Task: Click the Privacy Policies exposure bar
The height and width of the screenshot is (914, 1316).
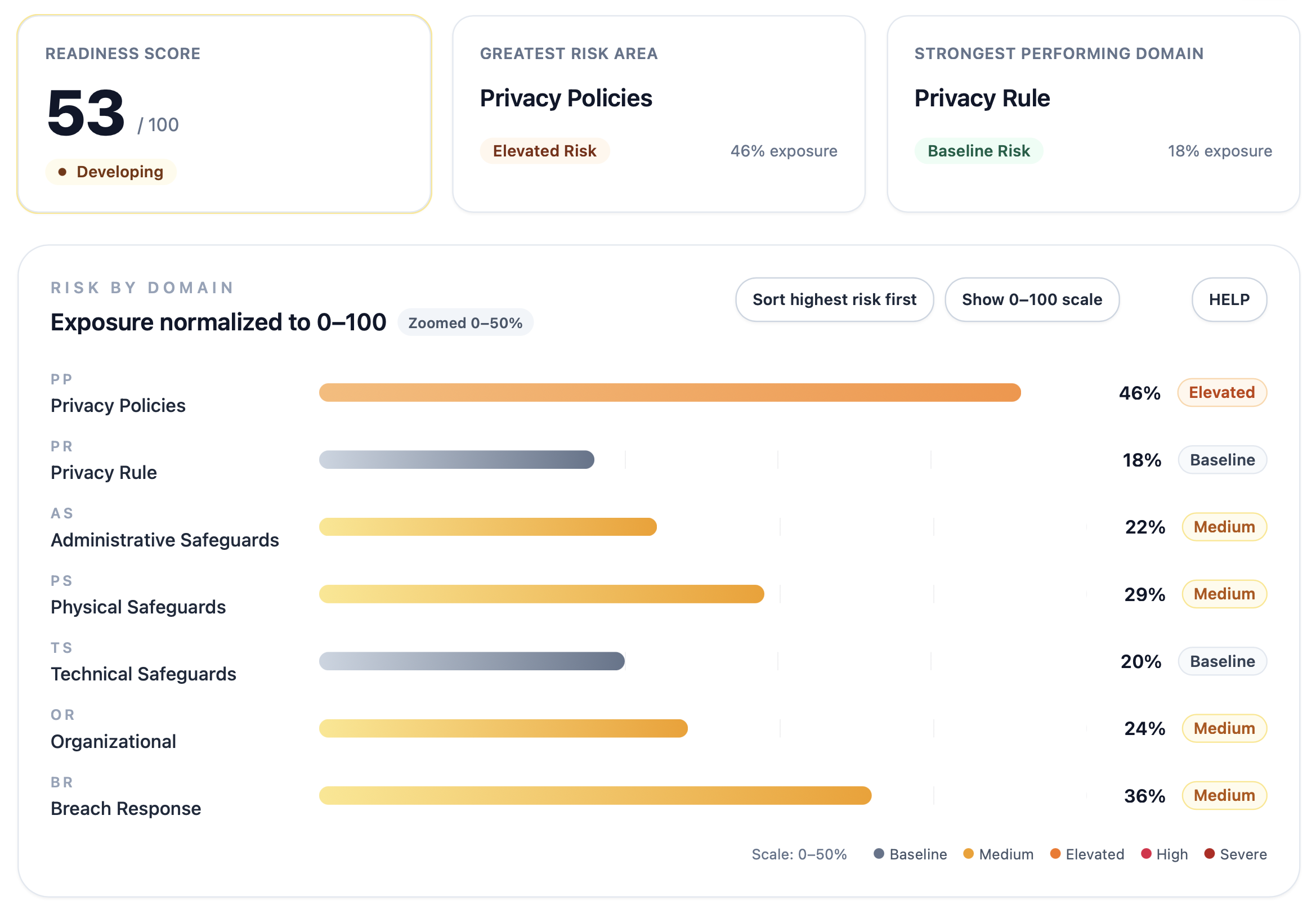Action: point(670,392)
